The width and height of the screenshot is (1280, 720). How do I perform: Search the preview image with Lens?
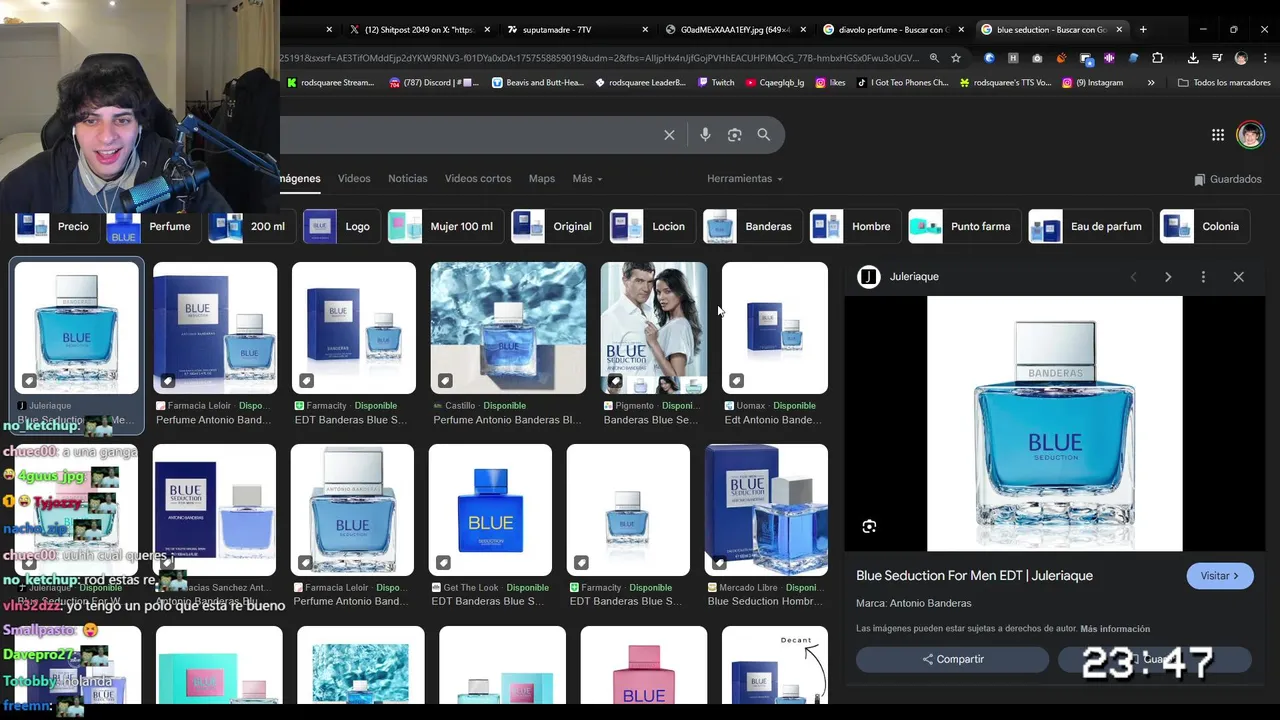coord(869,527)
